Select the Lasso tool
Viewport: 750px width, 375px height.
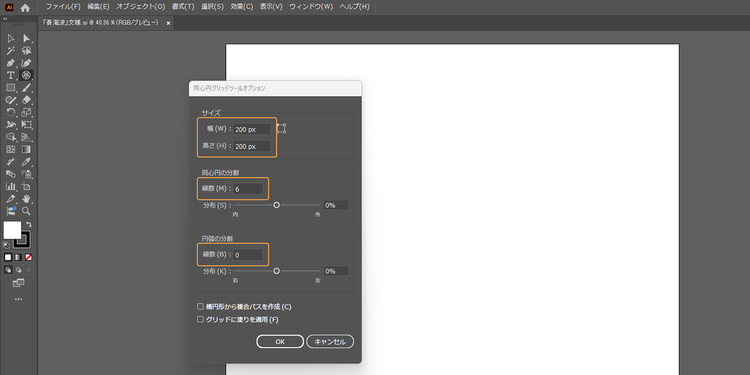point(26,51)
